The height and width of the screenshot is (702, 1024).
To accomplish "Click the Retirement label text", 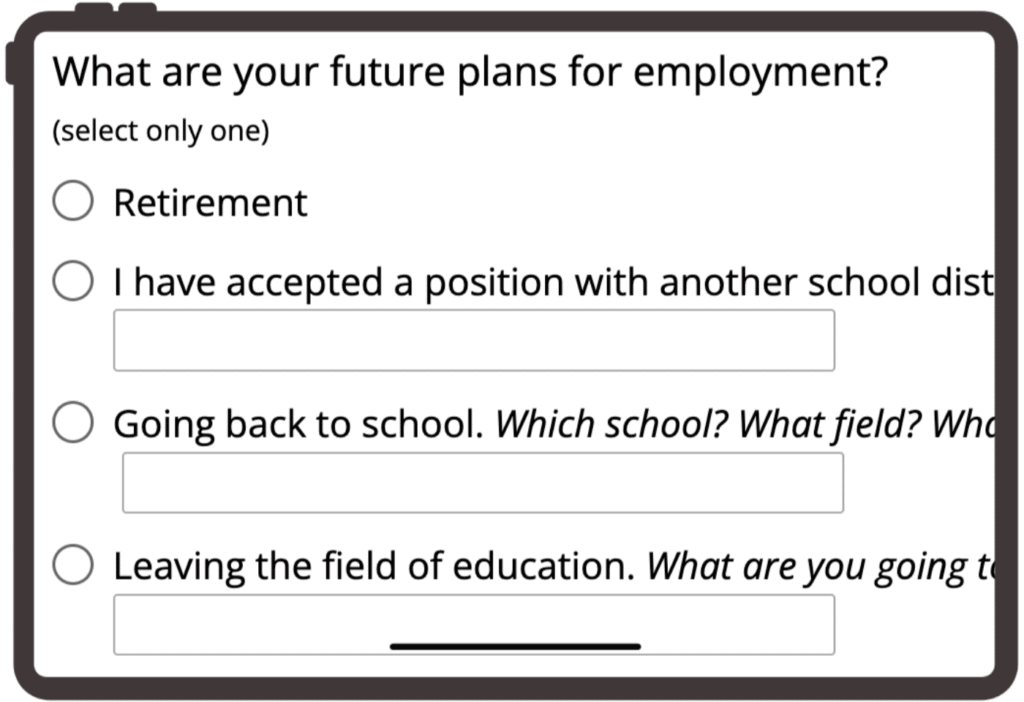I will tap(210, 203).
